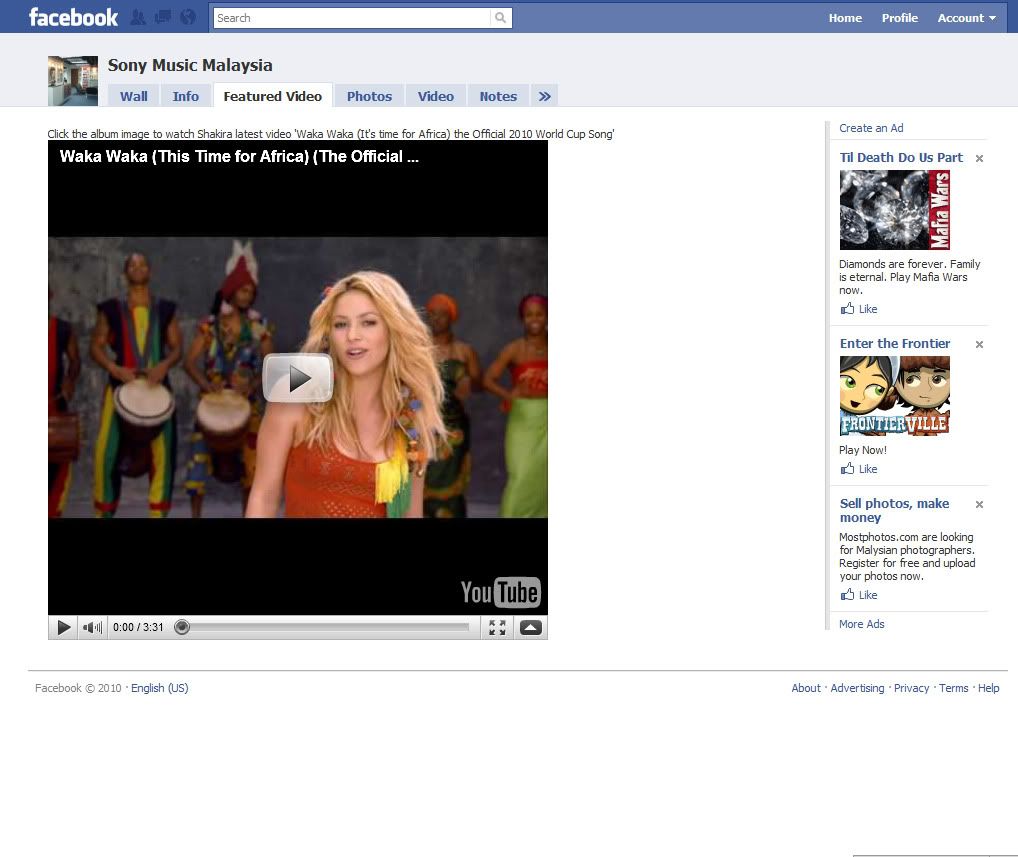Close the Sell photos ad

pyautogui.click(x=979, y=504)
